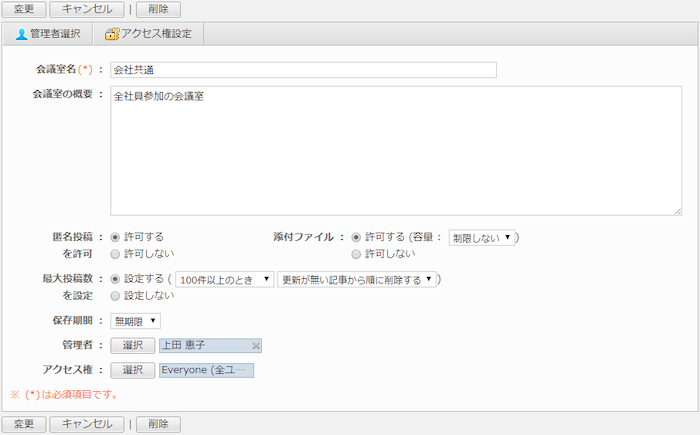The height and width of the screenshot is (435, 700).
Task: Click the top 削除 button
Action: pos(158,9)
